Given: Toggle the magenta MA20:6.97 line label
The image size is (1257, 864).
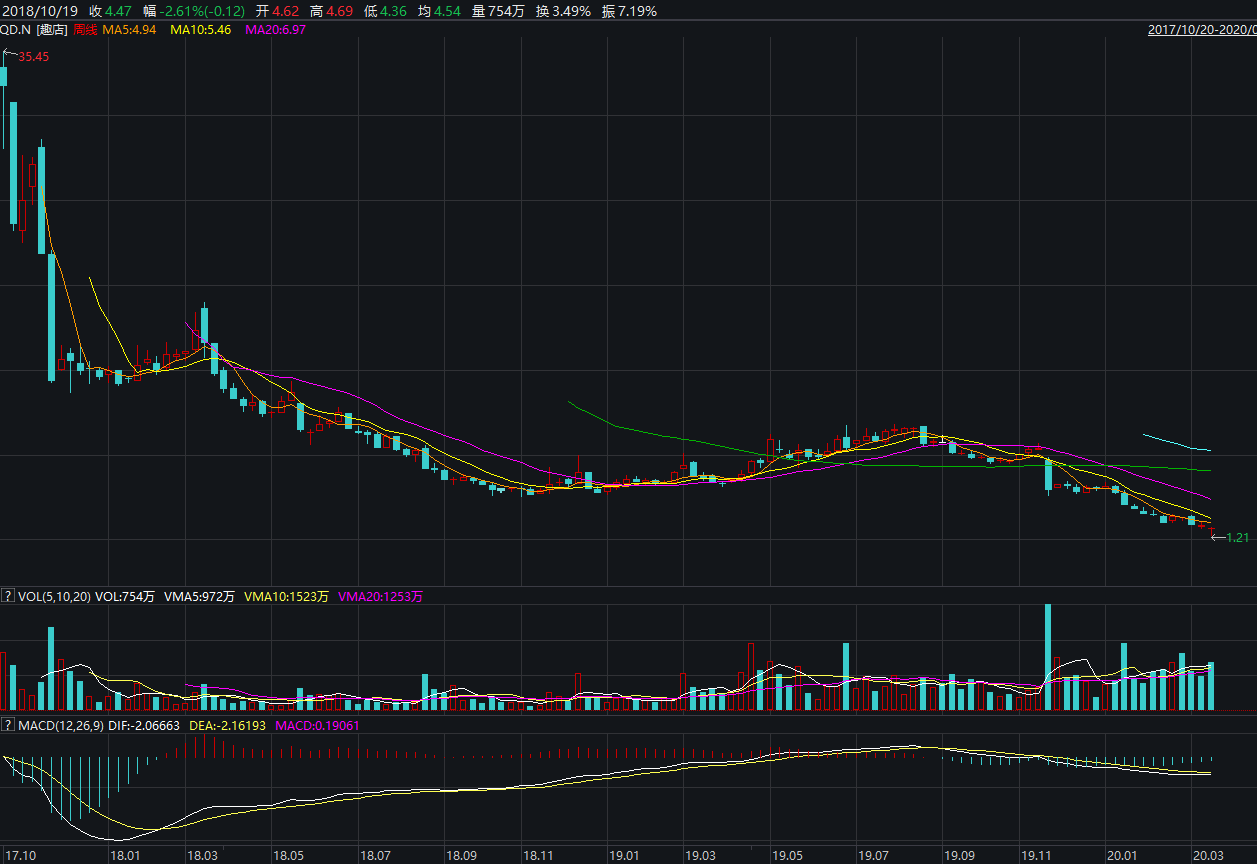Looking at the screenshot, I should tap(275, 30).
